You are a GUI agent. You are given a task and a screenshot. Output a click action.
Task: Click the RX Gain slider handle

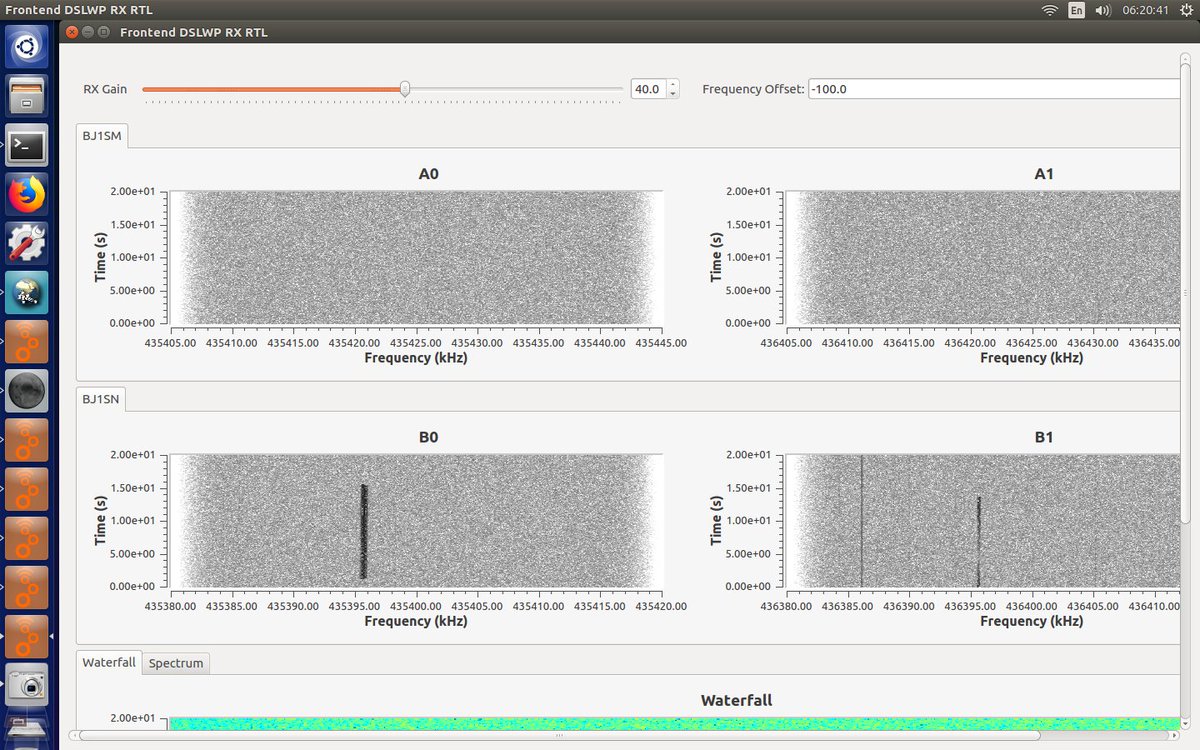tap(405, 89)
